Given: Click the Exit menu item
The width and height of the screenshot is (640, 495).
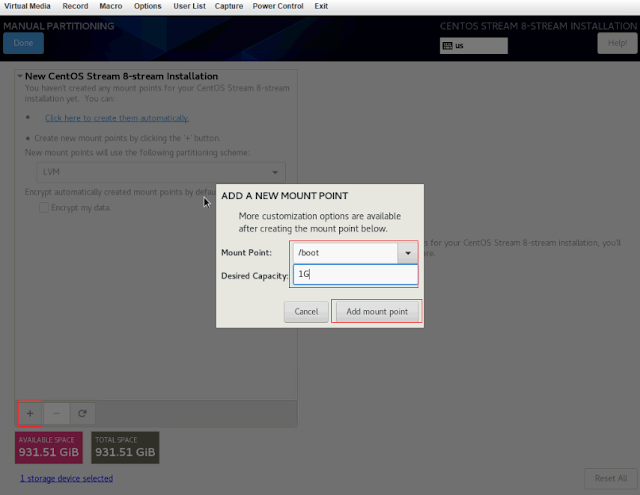Looking at the screenshot, I should [321, 6].
